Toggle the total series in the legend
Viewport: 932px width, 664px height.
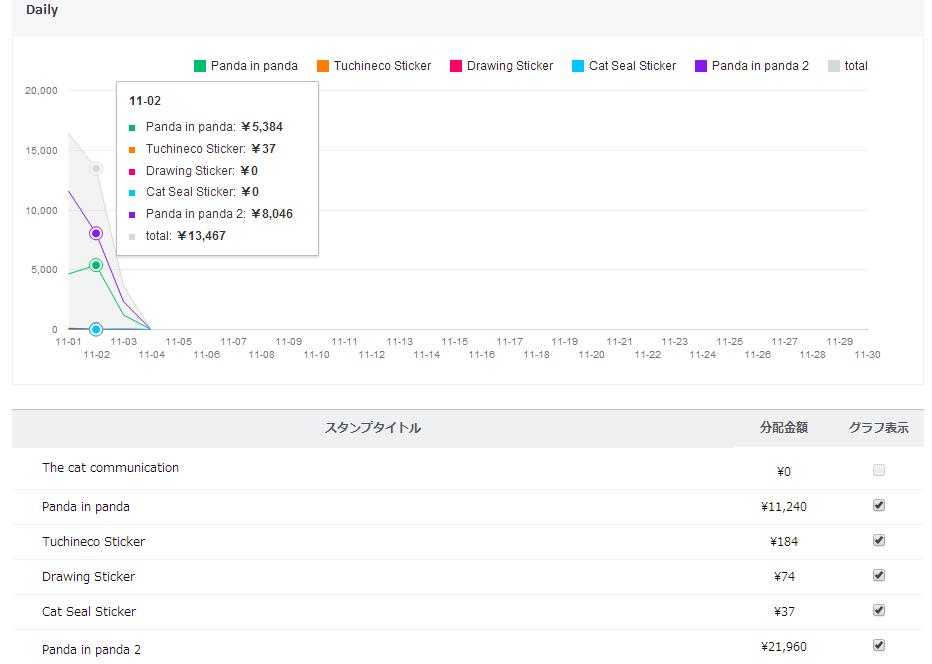(847, 66)
